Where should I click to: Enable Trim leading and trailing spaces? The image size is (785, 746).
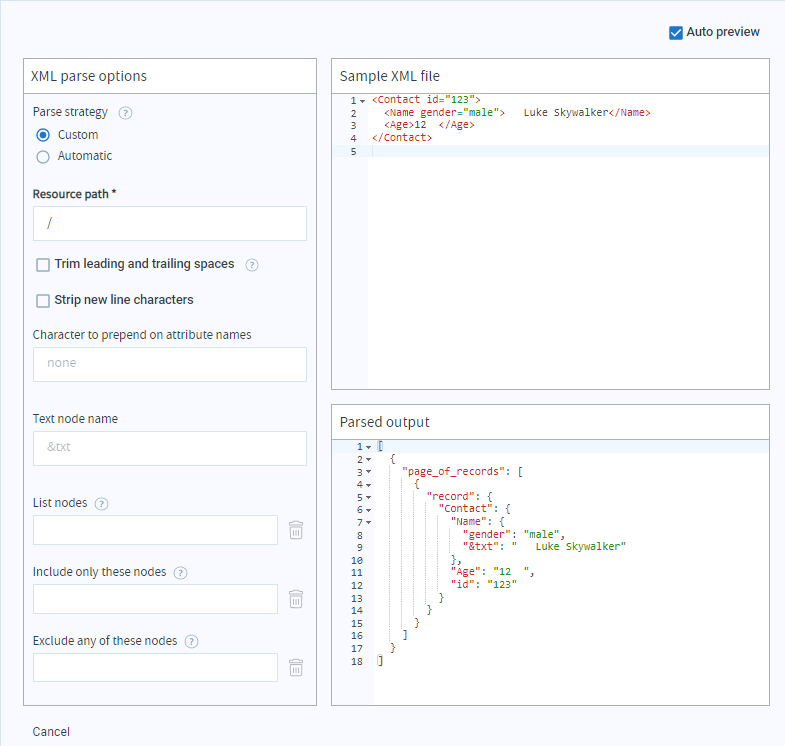(x=43, y=265)
